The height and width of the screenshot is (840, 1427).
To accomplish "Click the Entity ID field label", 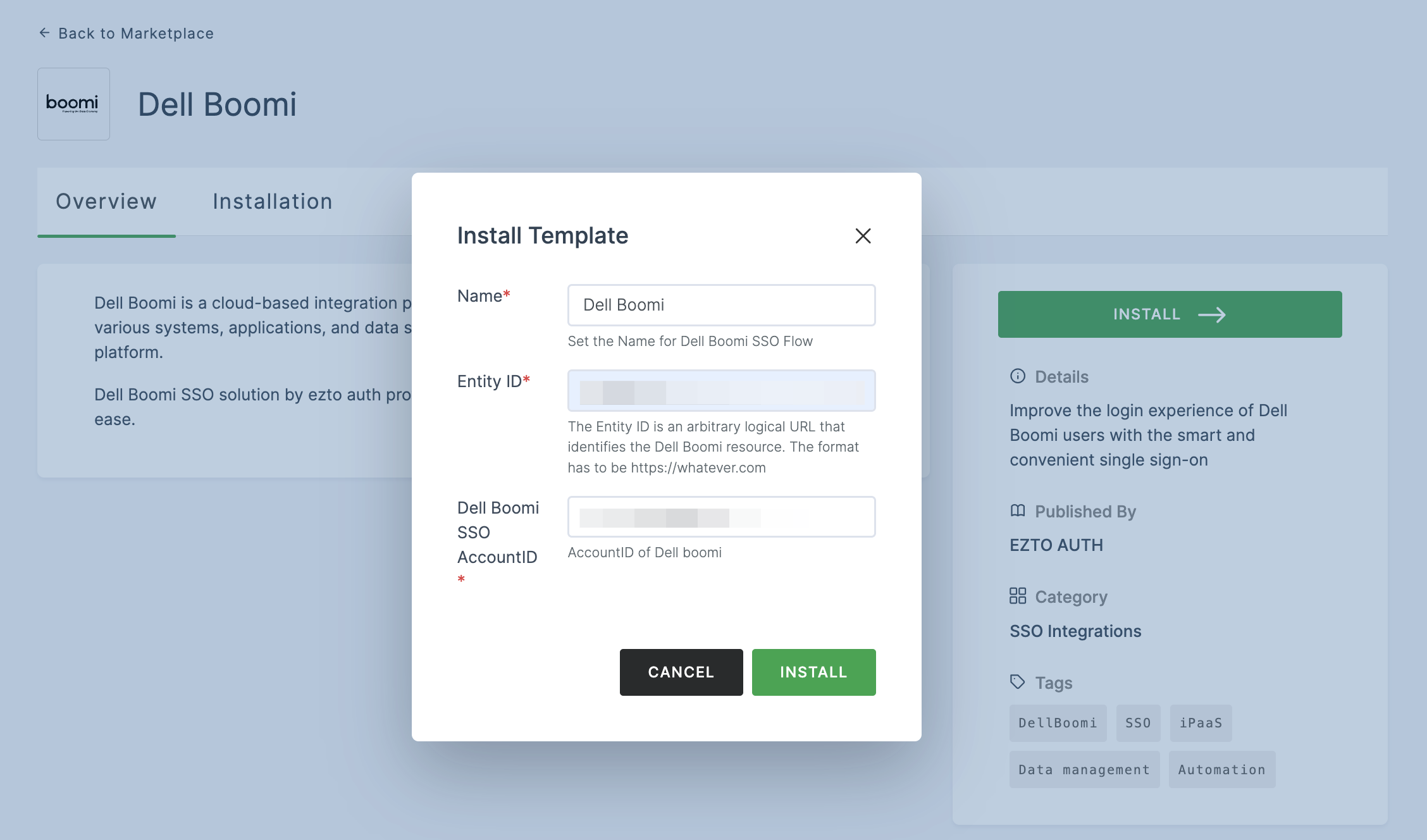I will point(493,381).
